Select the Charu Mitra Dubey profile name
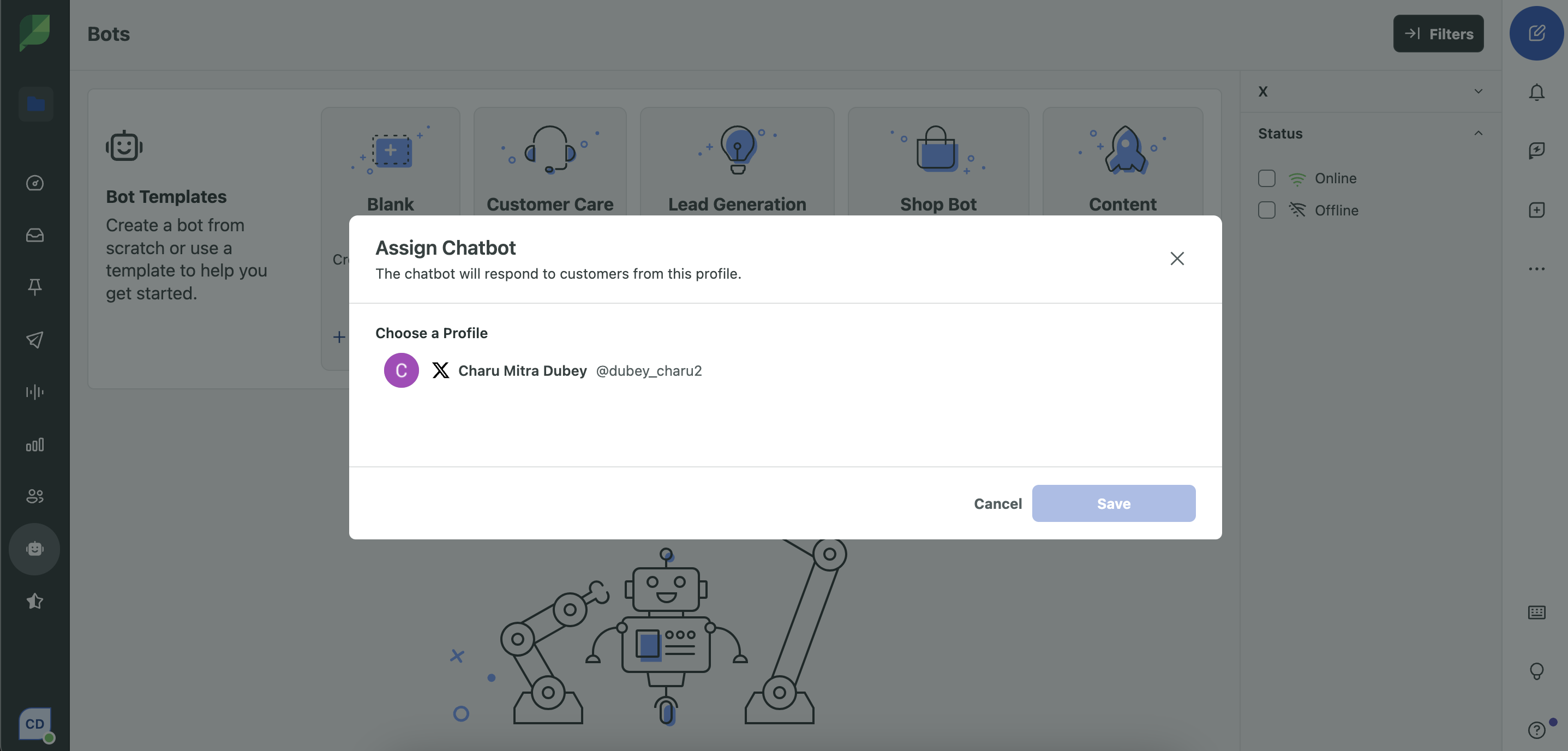 [x=522, y=370]
